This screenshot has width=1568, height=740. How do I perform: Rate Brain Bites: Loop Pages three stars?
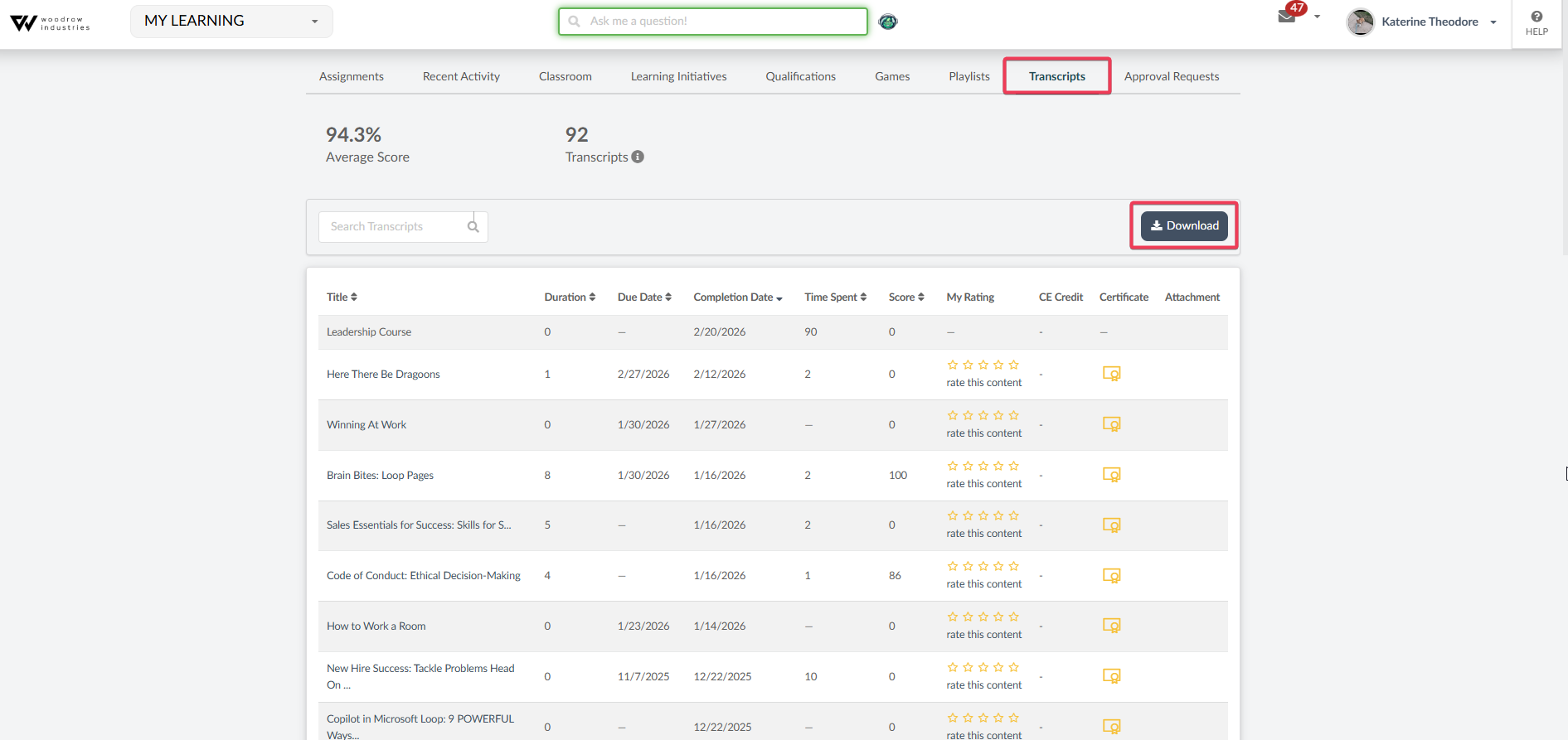tap(983, 466)
